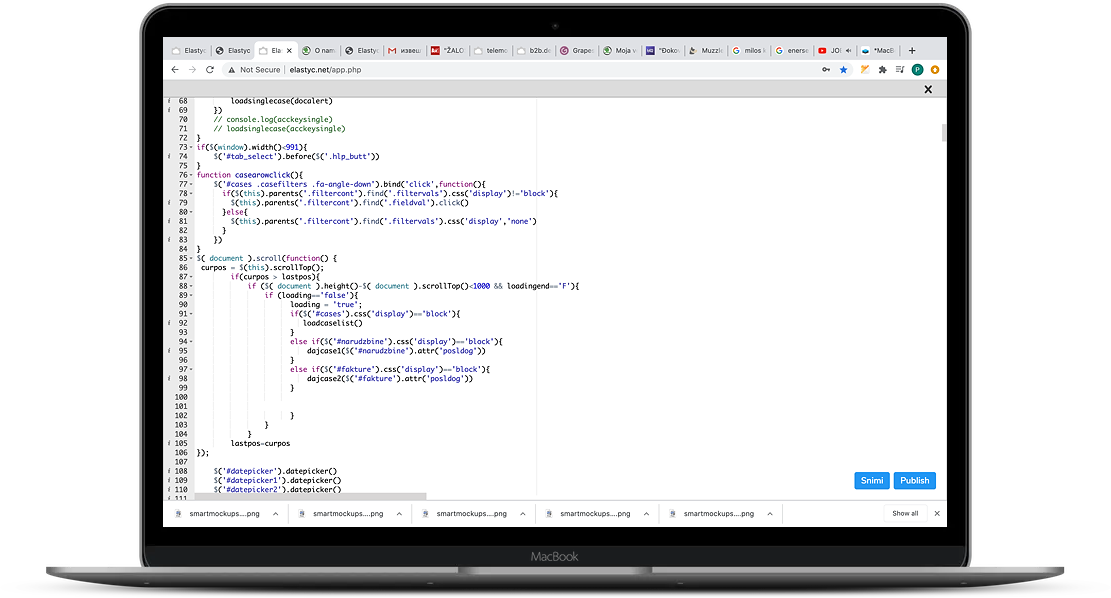The image size is (1111, 598).
Task: Click the Snimi button
Action: coord(872,480)
